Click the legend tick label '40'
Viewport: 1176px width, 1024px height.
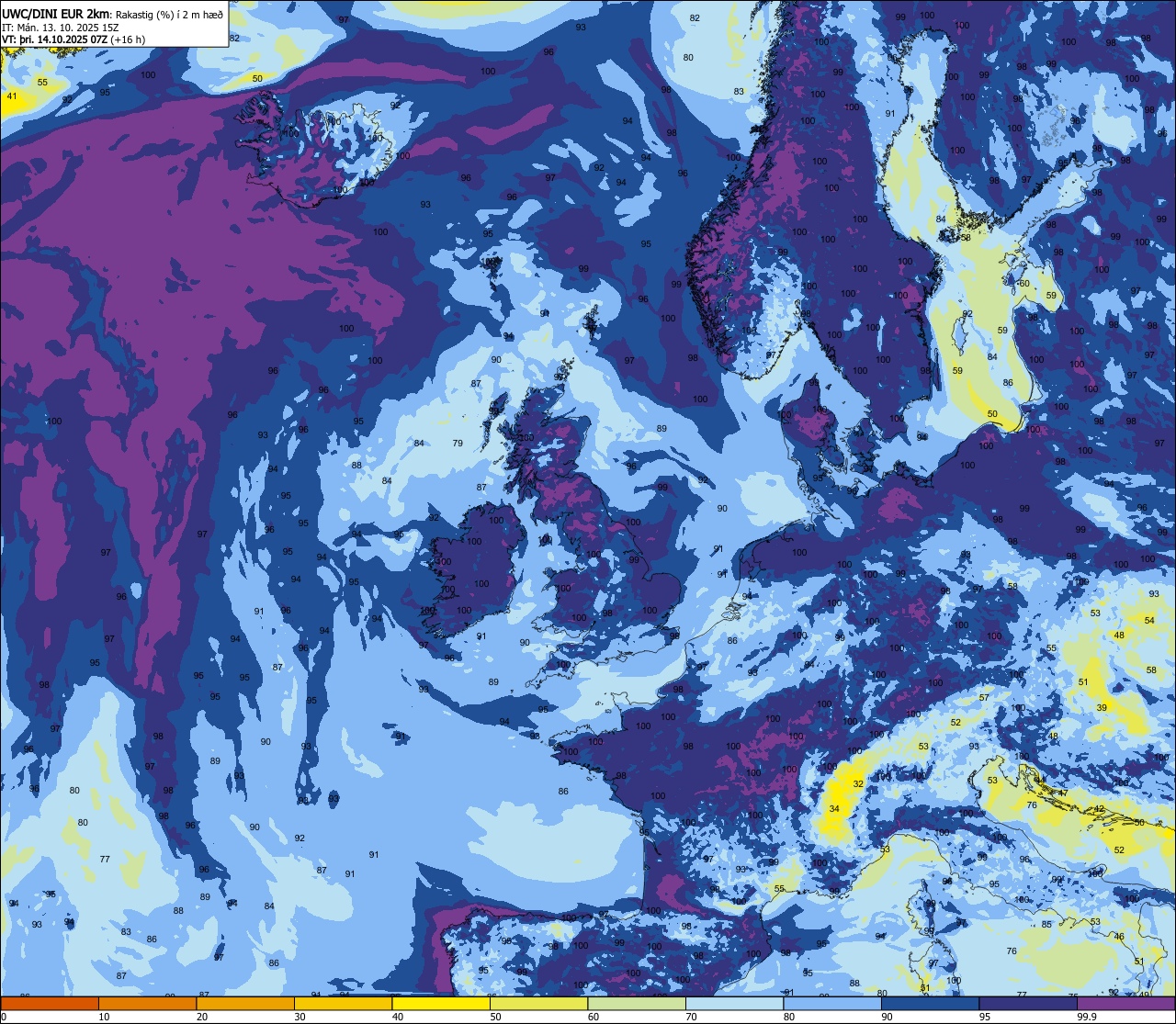click(398, 1016)
